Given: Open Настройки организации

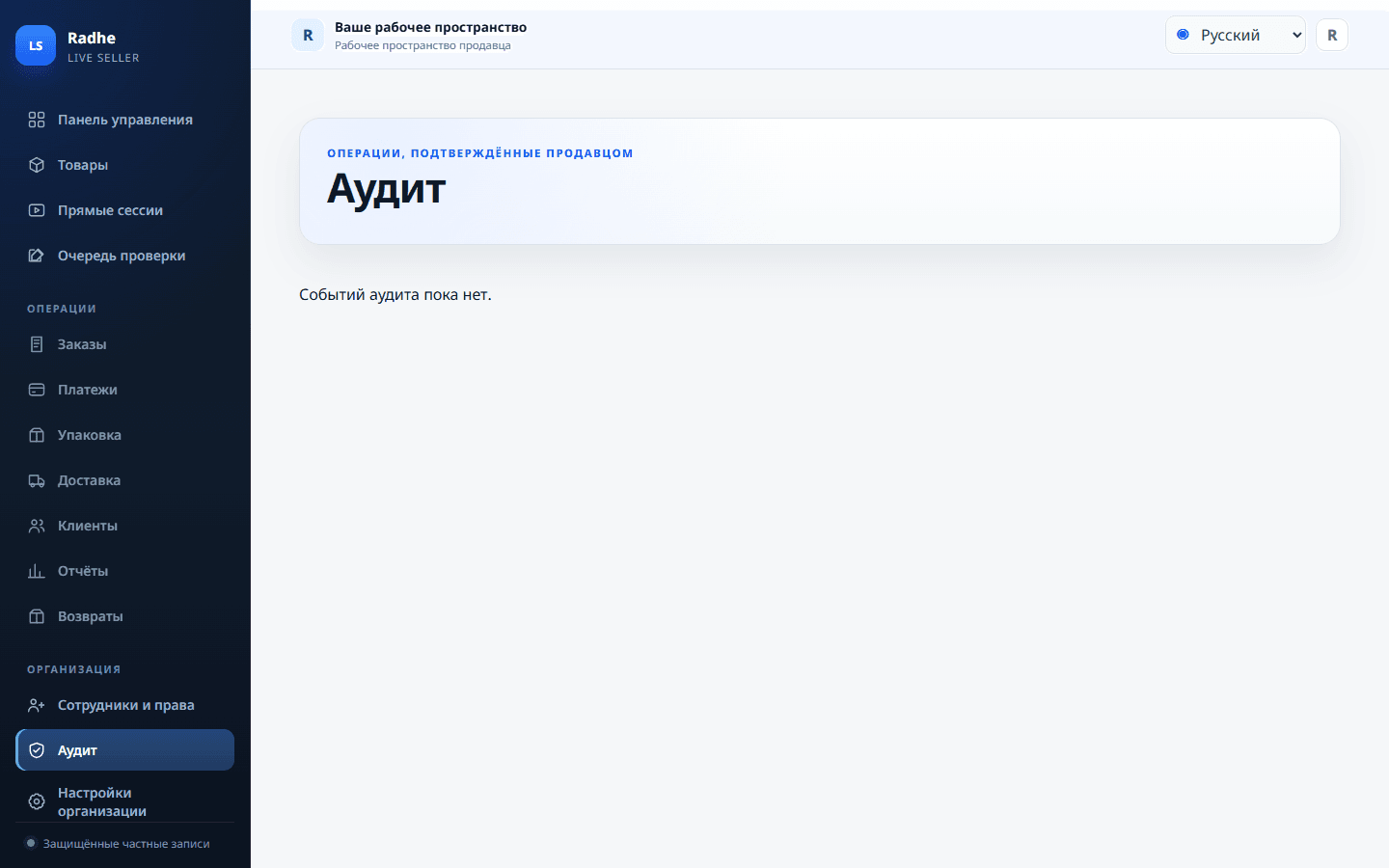Looking at the screenshot, I should (x=125, y=801).
